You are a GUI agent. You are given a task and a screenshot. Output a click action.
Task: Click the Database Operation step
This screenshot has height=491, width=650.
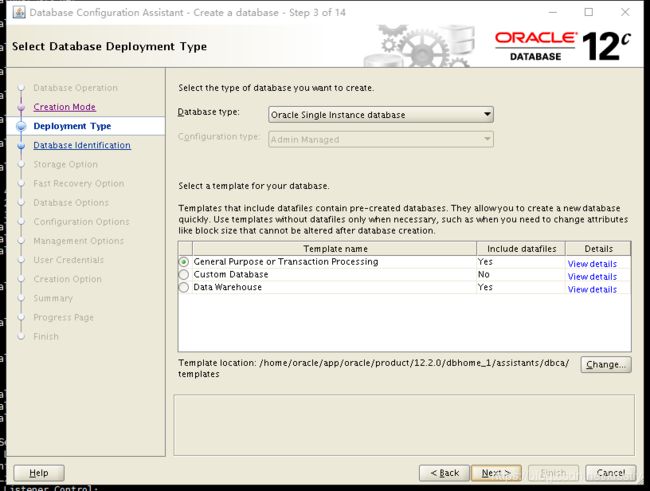click(x=75, y=88)
